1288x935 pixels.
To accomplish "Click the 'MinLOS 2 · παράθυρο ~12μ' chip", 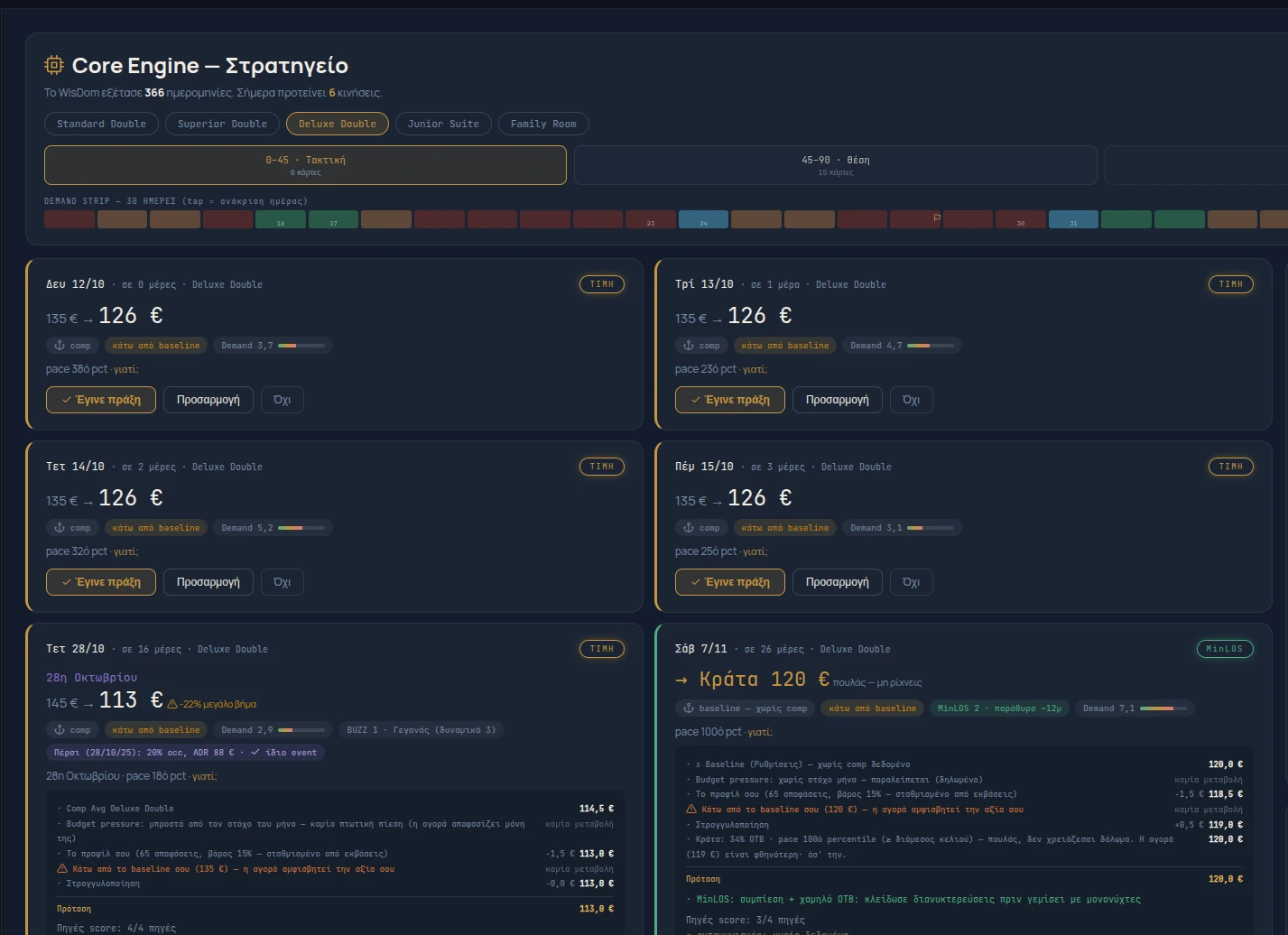I will pyautogui.click(x=999, y=708).
